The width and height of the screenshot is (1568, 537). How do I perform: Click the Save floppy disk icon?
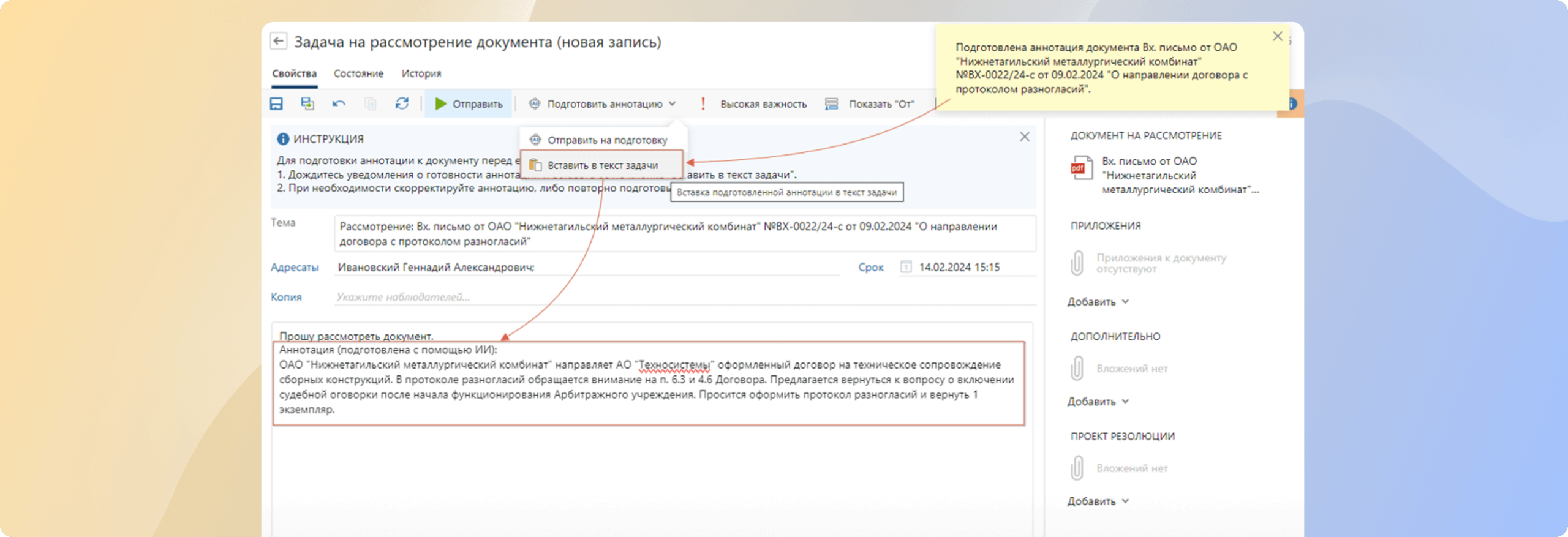(x=276, y=103)
